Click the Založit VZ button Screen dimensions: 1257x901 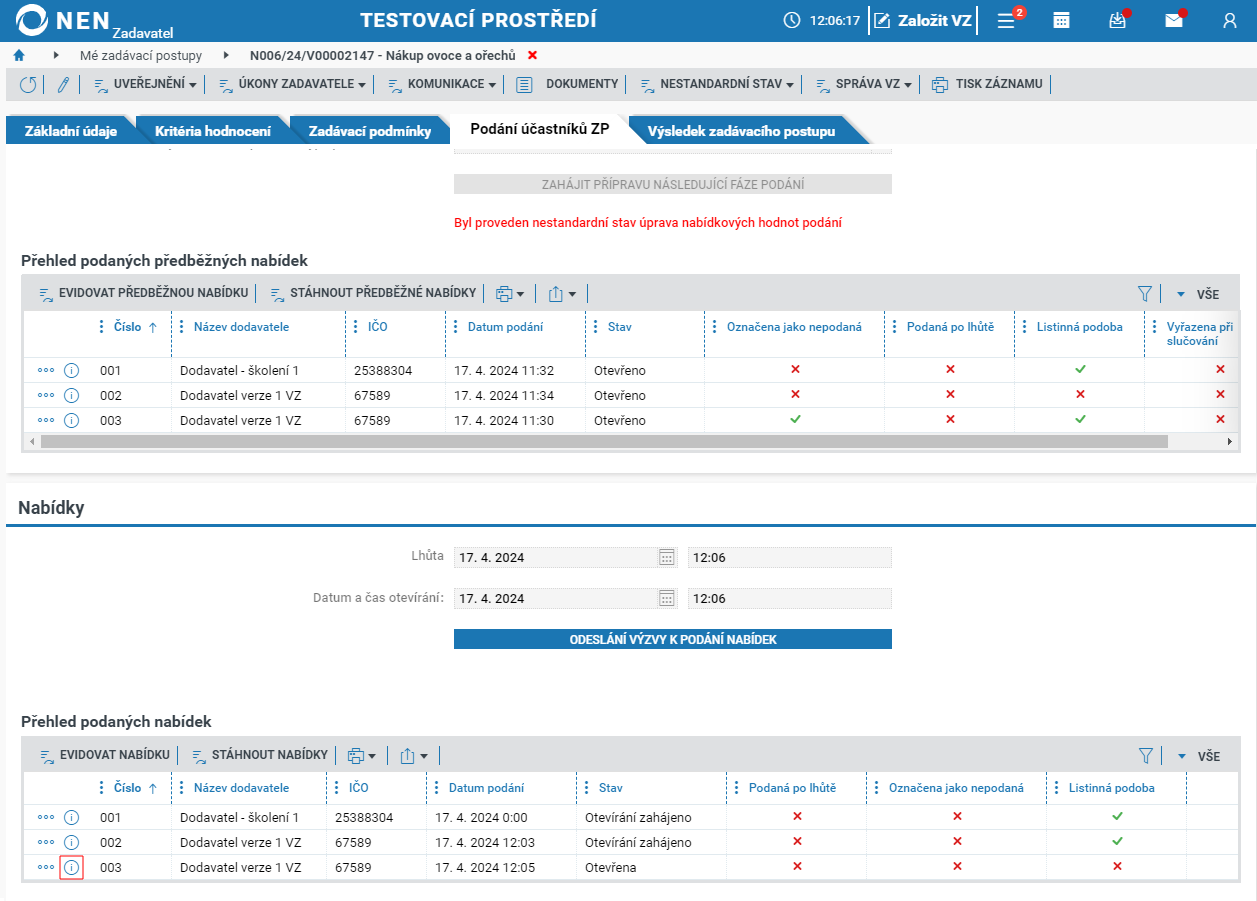point(923,20)
